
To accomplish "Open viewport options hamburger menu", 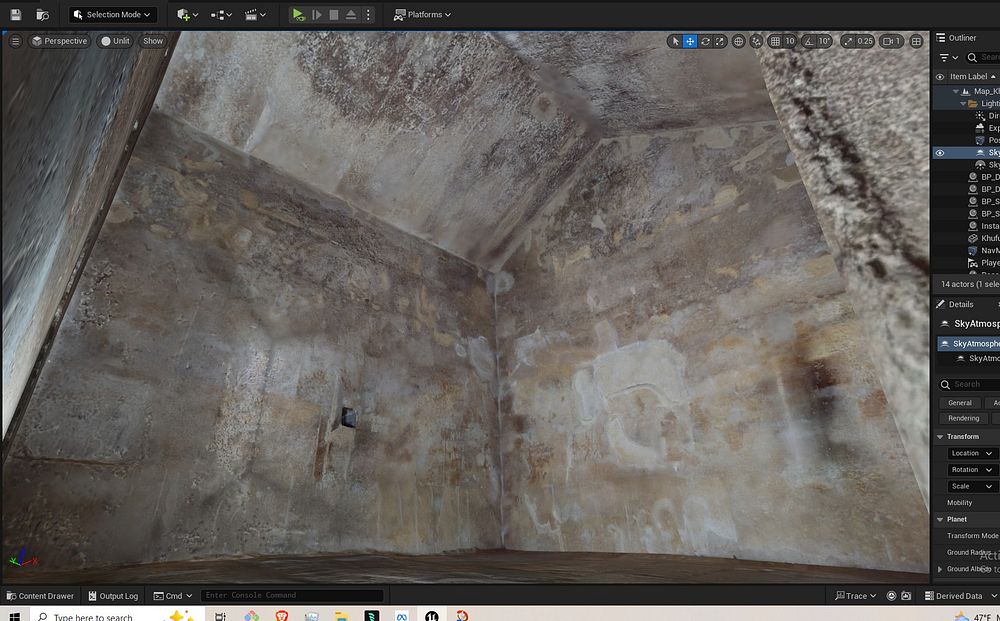I will [x=15, y=41].
